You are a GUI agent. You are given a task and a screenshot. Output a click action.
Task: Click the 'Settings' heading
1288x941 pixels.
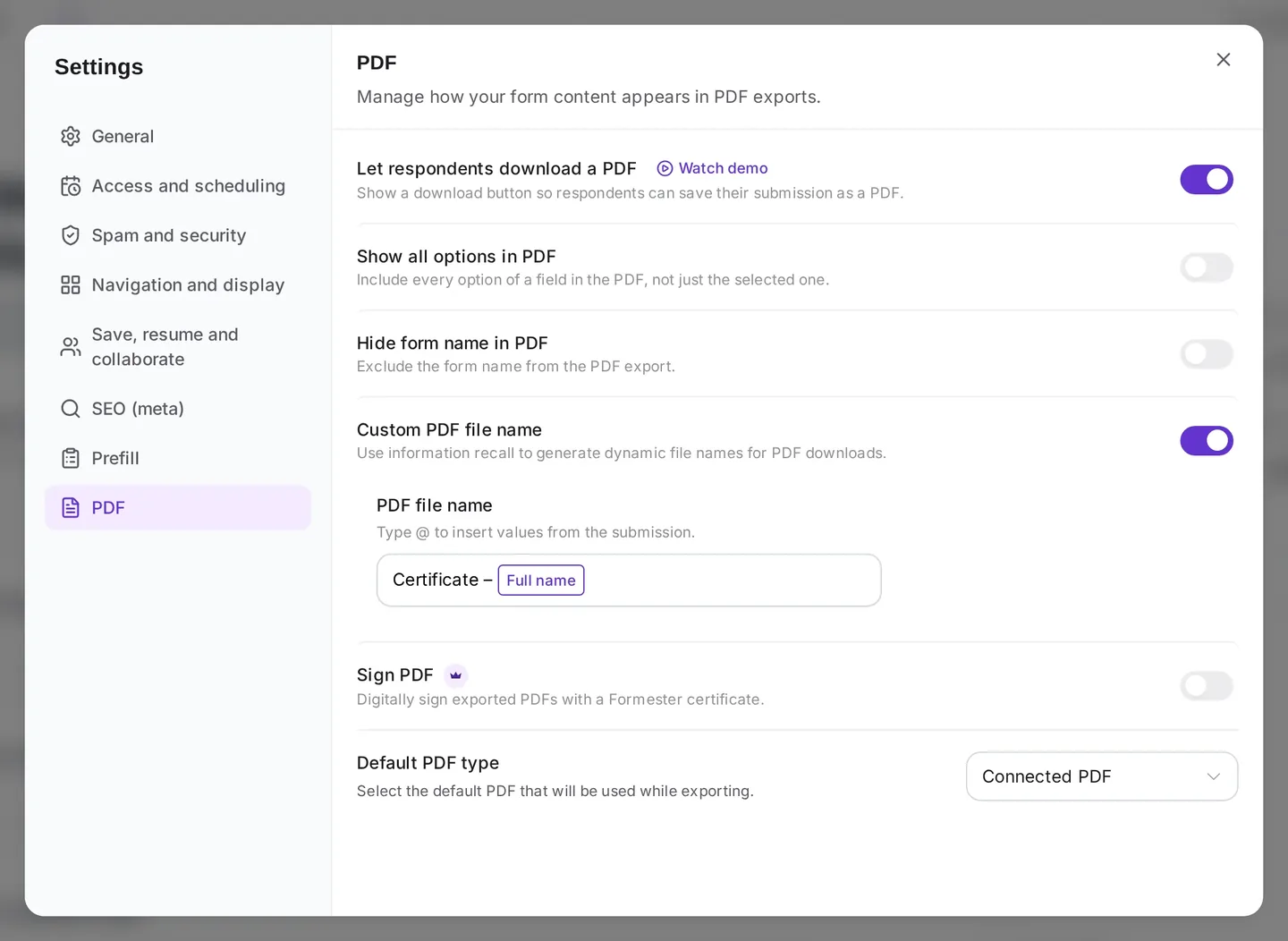tap(98, 67)
